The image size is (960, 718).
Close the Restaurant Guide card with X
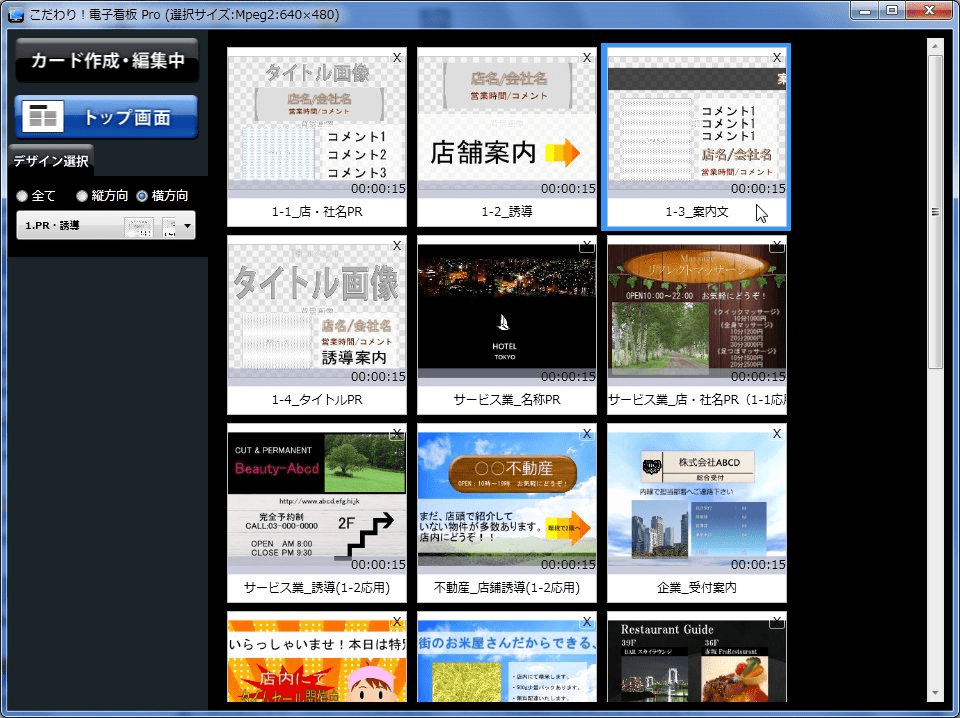click(776, 621)
